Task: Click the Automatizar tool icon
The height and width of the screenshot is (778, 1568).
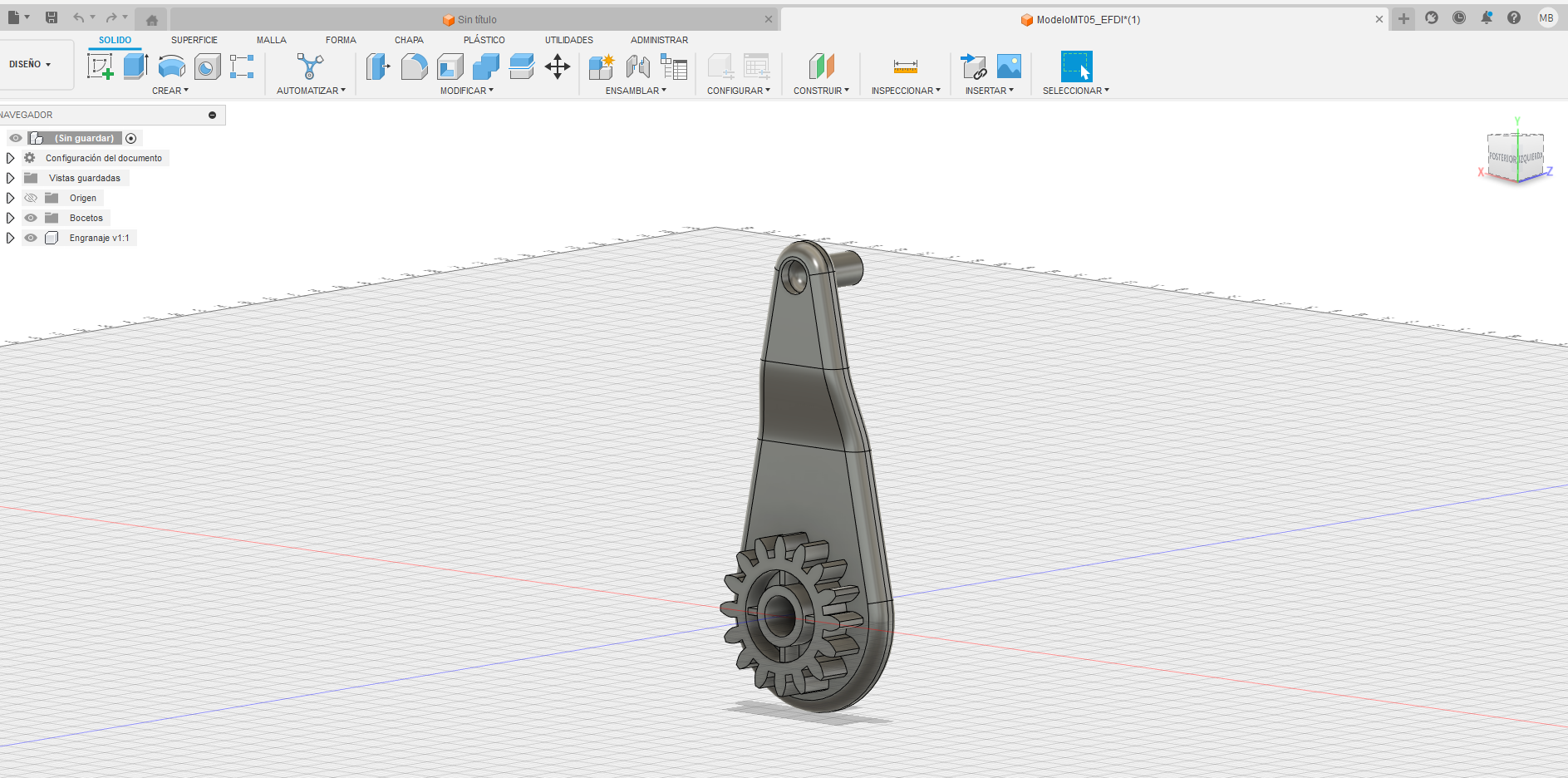Action: click(x=310, y=66)
